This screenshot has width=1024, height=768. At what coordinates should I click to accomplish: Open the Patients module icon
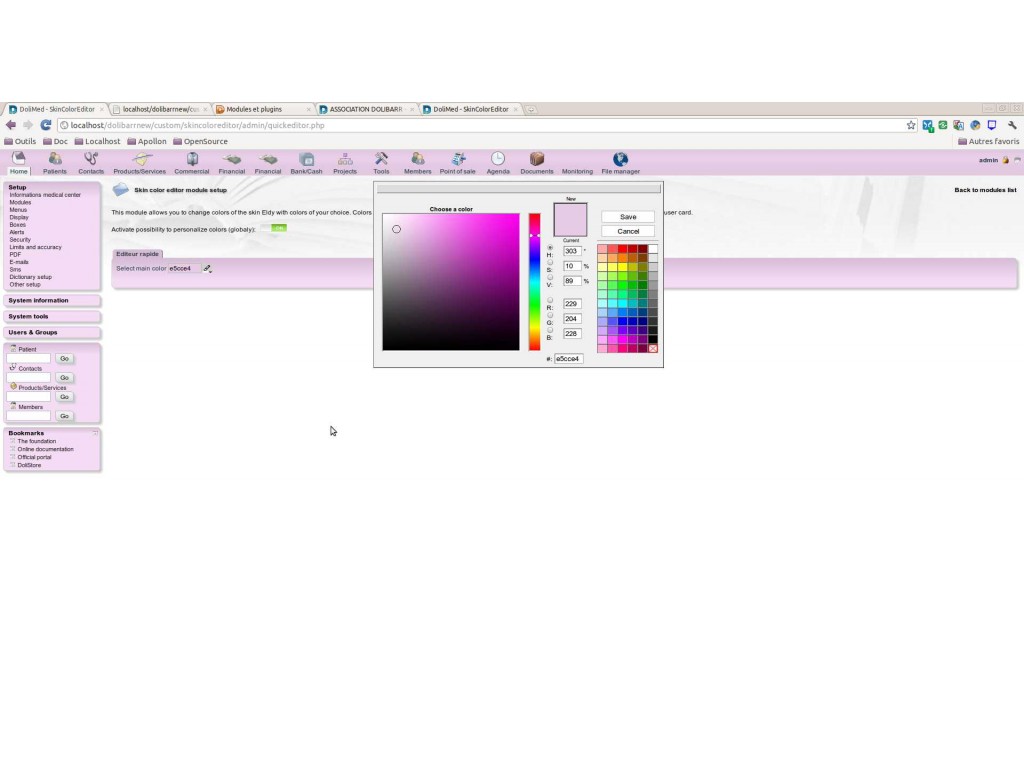(x=55, y=159)
